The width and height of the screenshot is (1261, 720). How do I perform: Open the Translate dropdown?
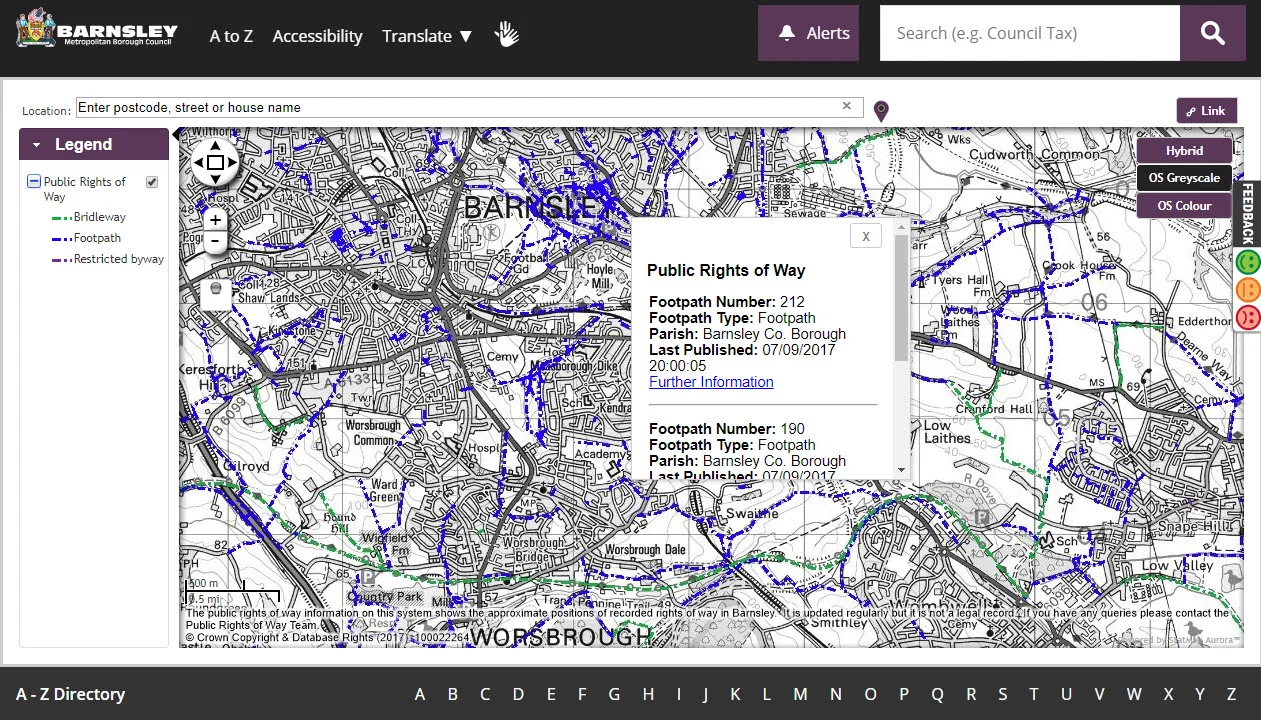427,36
